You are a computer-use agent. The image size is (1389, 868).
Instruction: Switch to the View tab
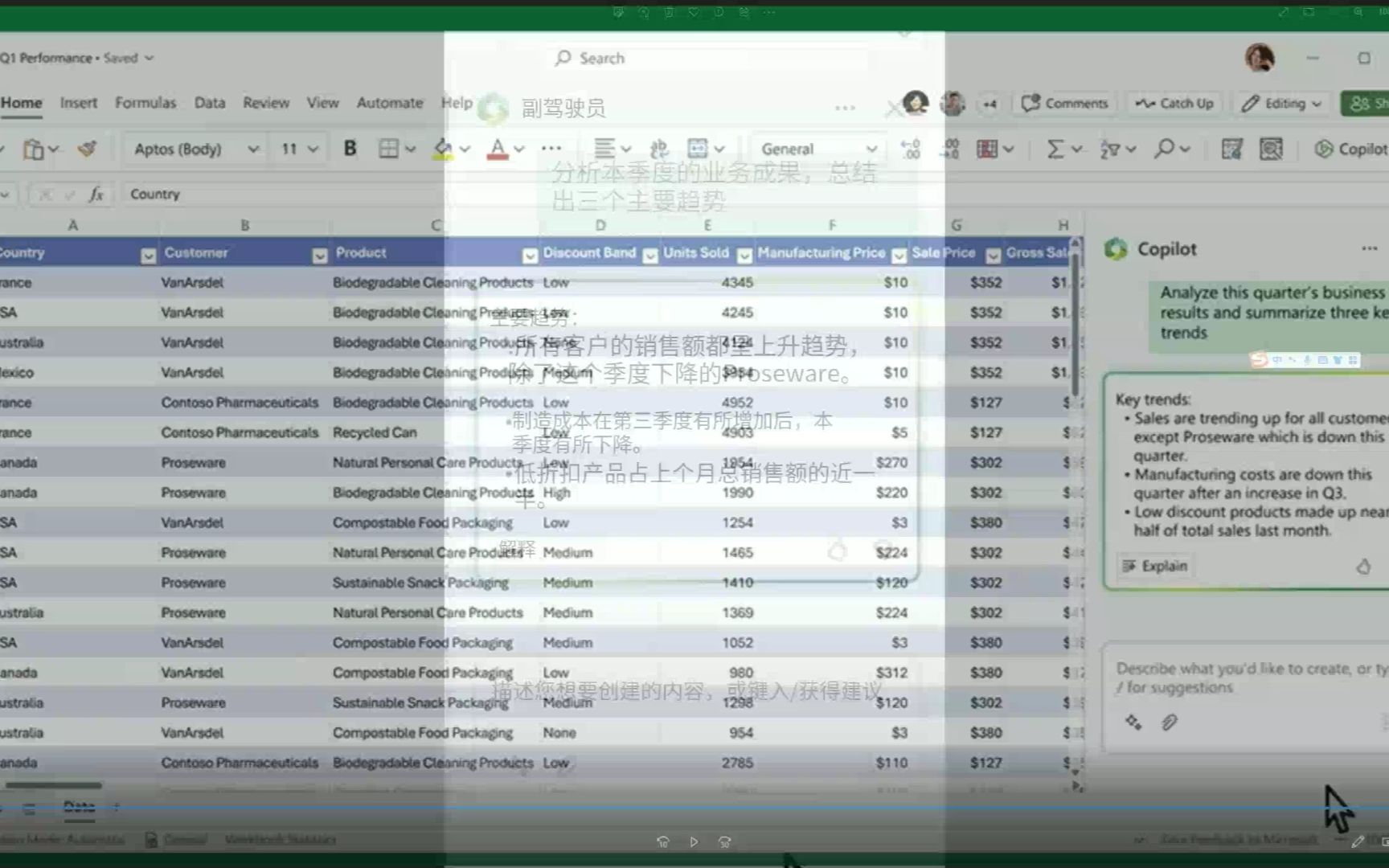[322, 103]
